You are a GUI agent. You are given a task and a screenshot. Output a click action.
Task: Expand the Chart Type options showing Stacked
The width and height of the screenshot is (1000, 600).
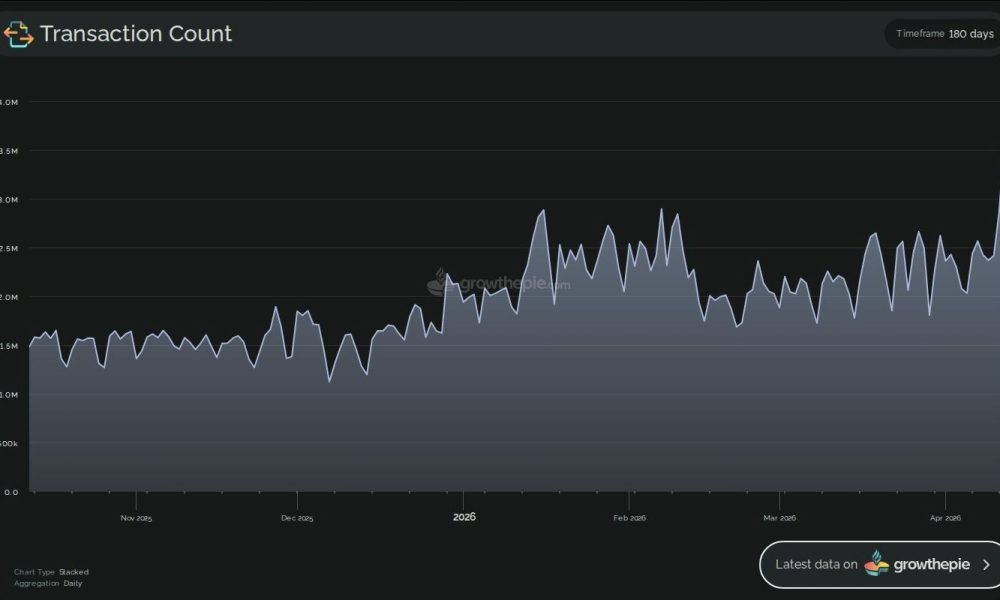coord(50,571)
